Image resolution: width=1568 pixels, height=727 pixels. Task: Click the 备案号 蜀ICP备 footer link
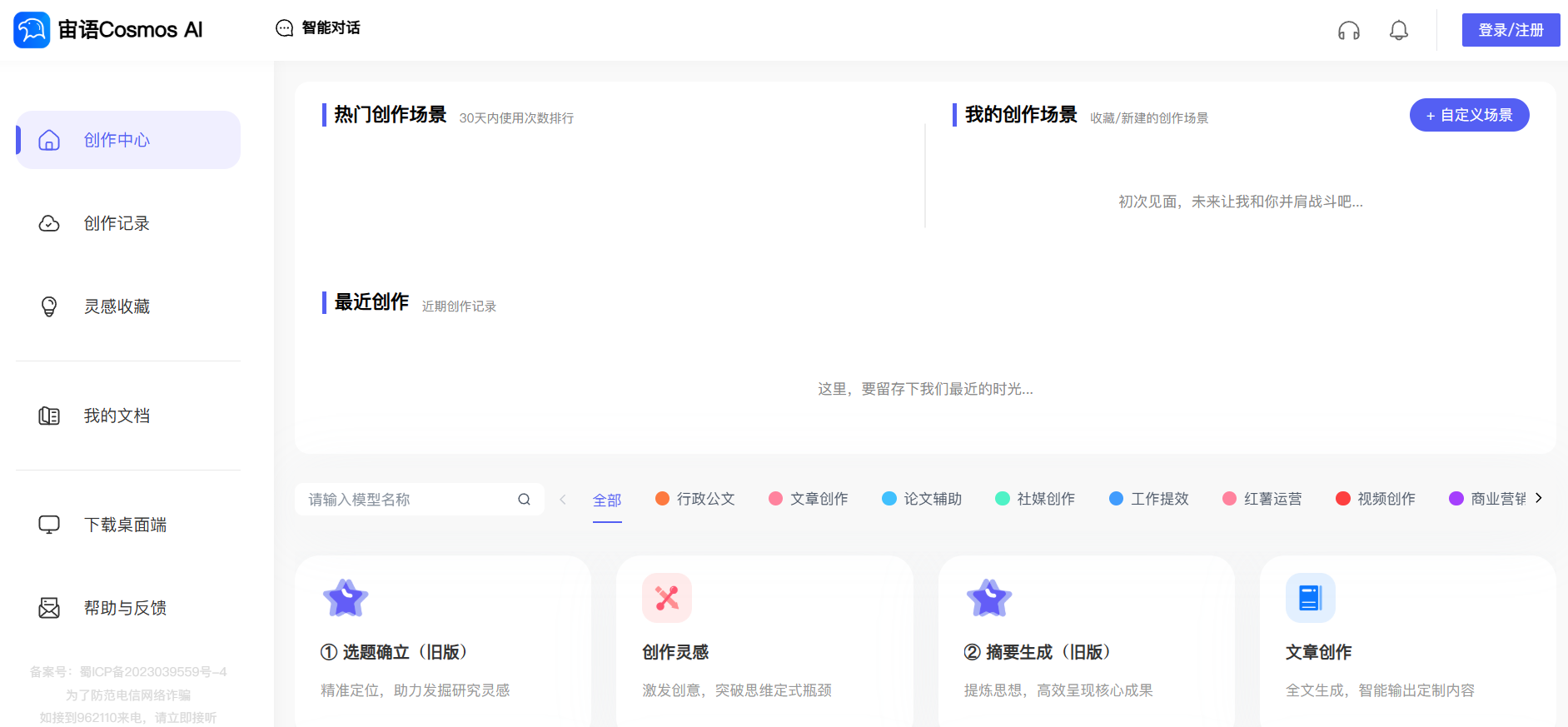pyautogui.click(x=128, y=672)
